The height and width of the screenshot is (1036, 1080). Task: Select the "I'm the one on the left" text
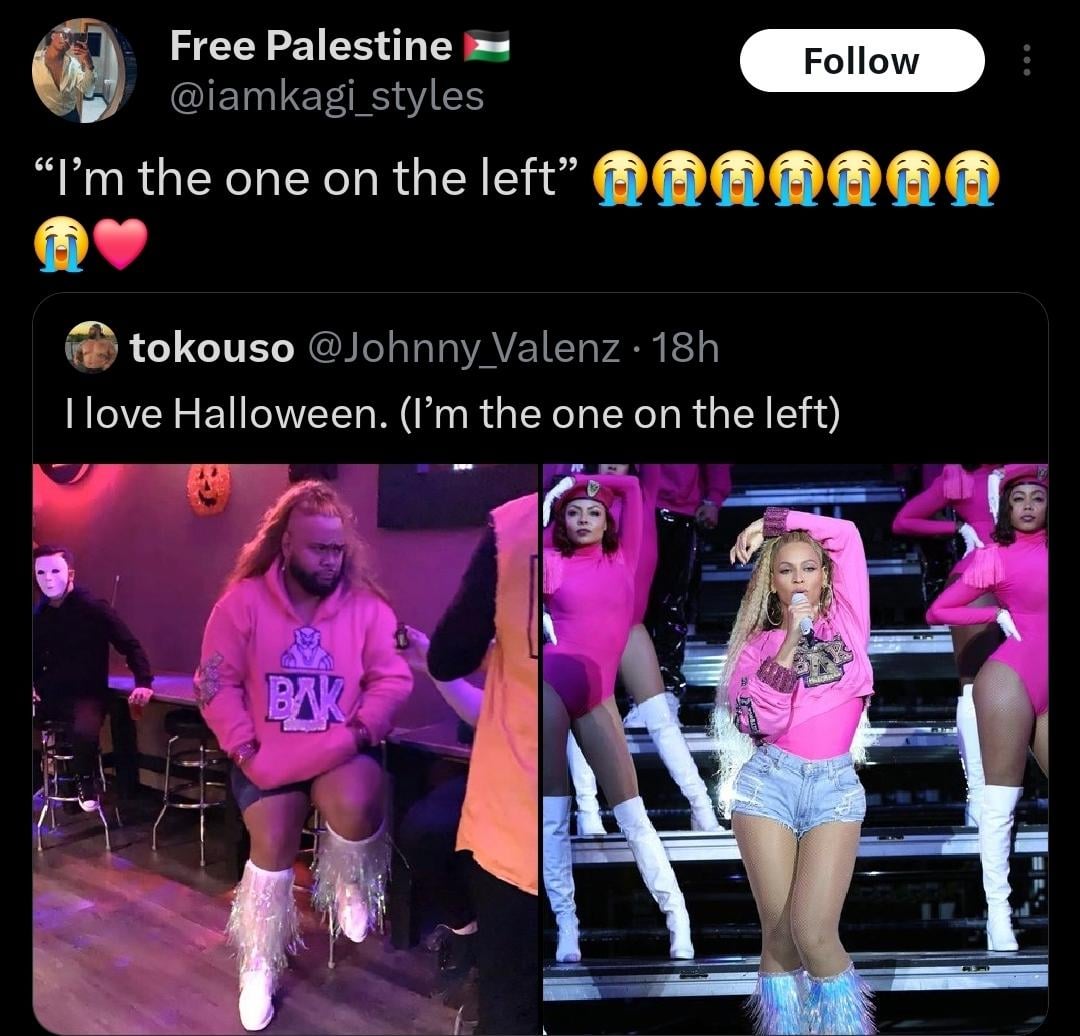click(x=305, y=178)
